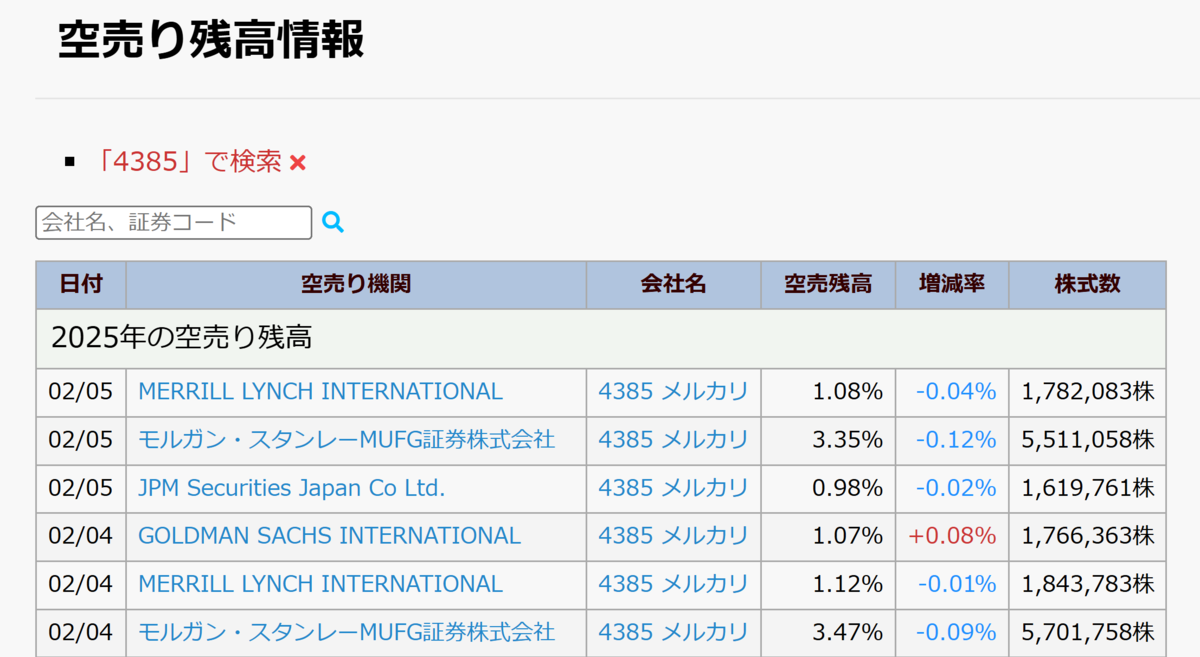Click the red +0.08% change rate value
Viewport: 1200px width, 657px height.
pyautogui.click(x=953, y=536)
